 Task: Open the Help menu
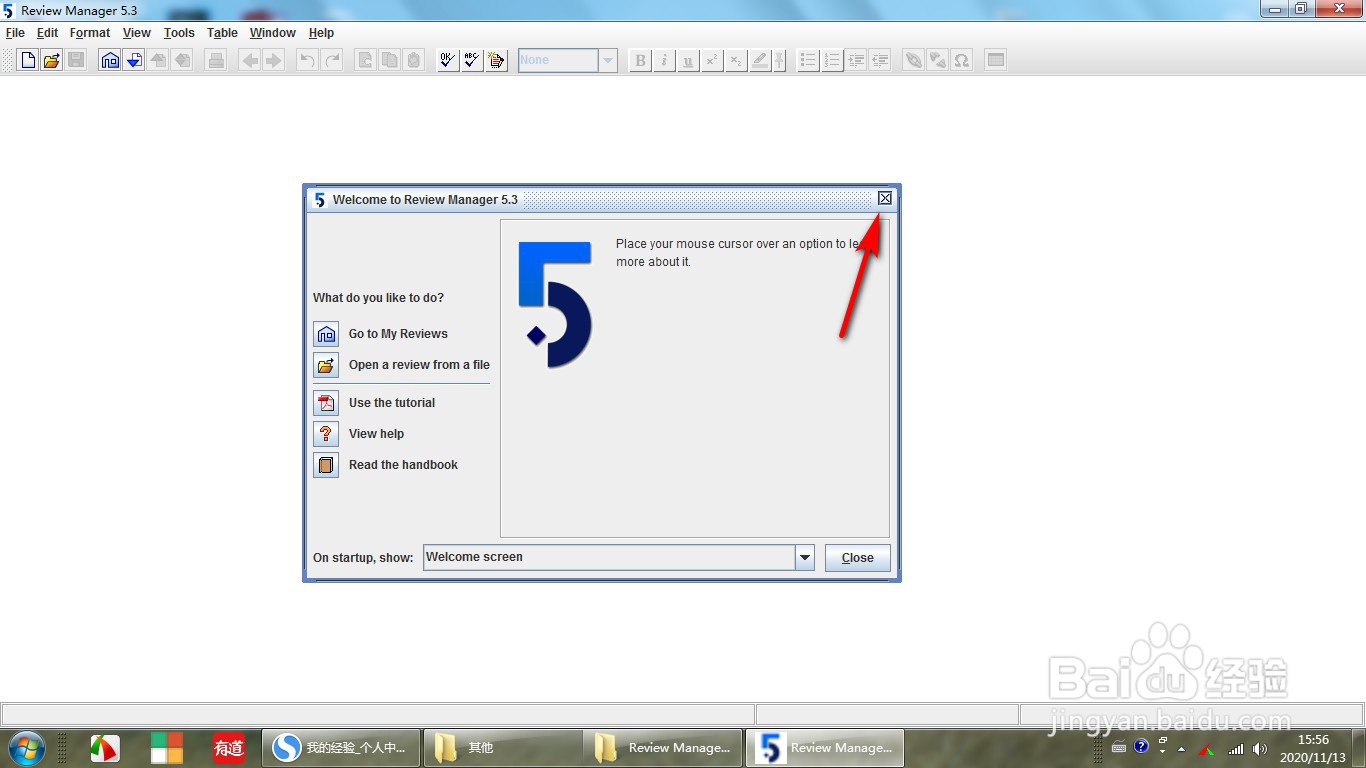tap(321, 33)
